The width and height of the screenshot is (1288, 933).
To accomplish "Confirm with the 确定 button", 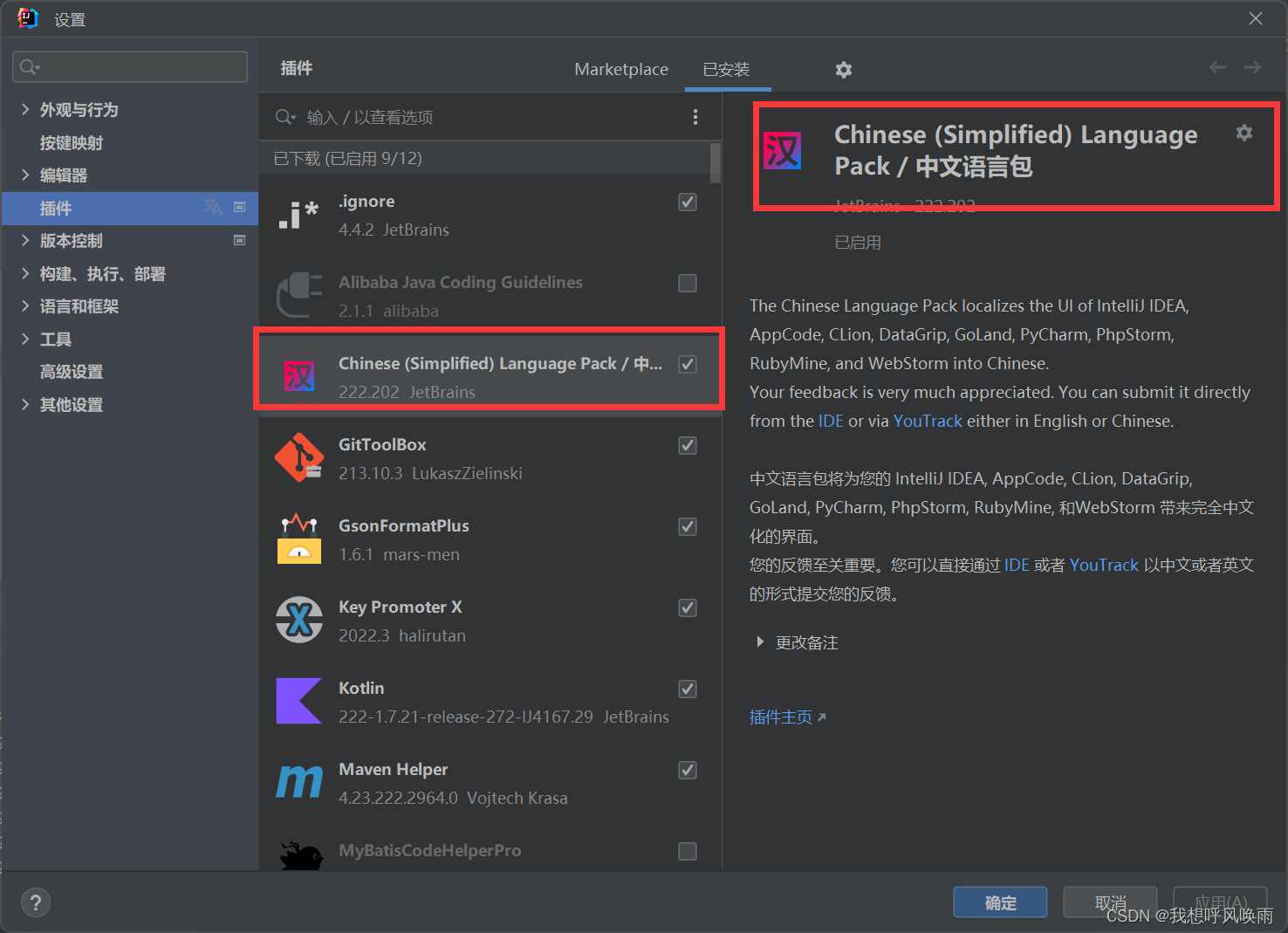I will (x=1000, y=902).
